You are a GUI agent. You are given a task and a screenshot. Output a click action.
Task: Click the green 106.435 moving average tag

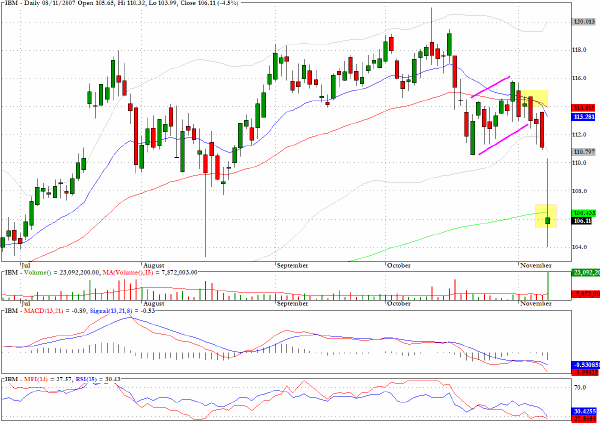click(583, 213)
